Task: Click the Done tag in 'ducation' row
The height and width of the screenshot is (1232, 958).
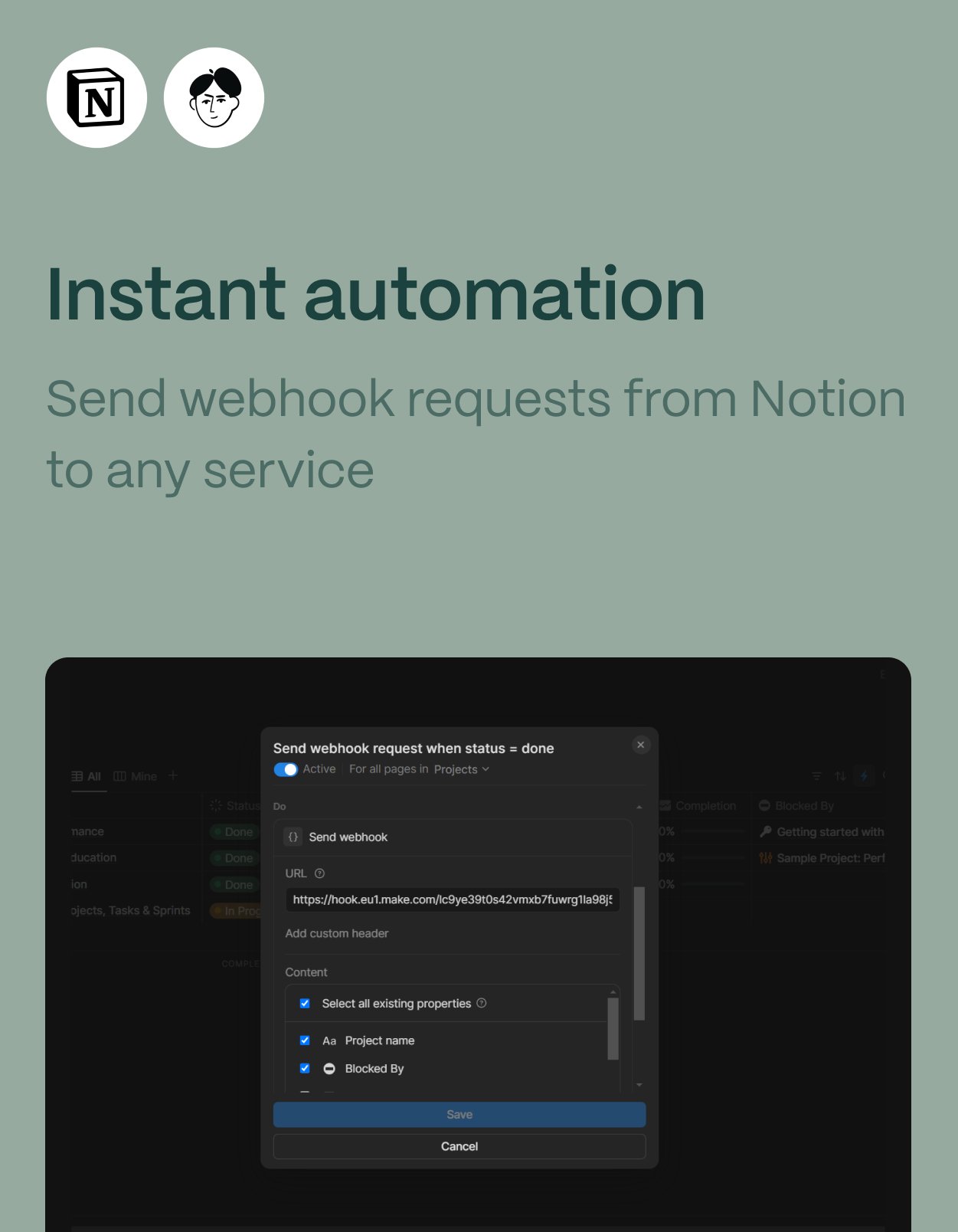Action: click(x=234, y=858)
